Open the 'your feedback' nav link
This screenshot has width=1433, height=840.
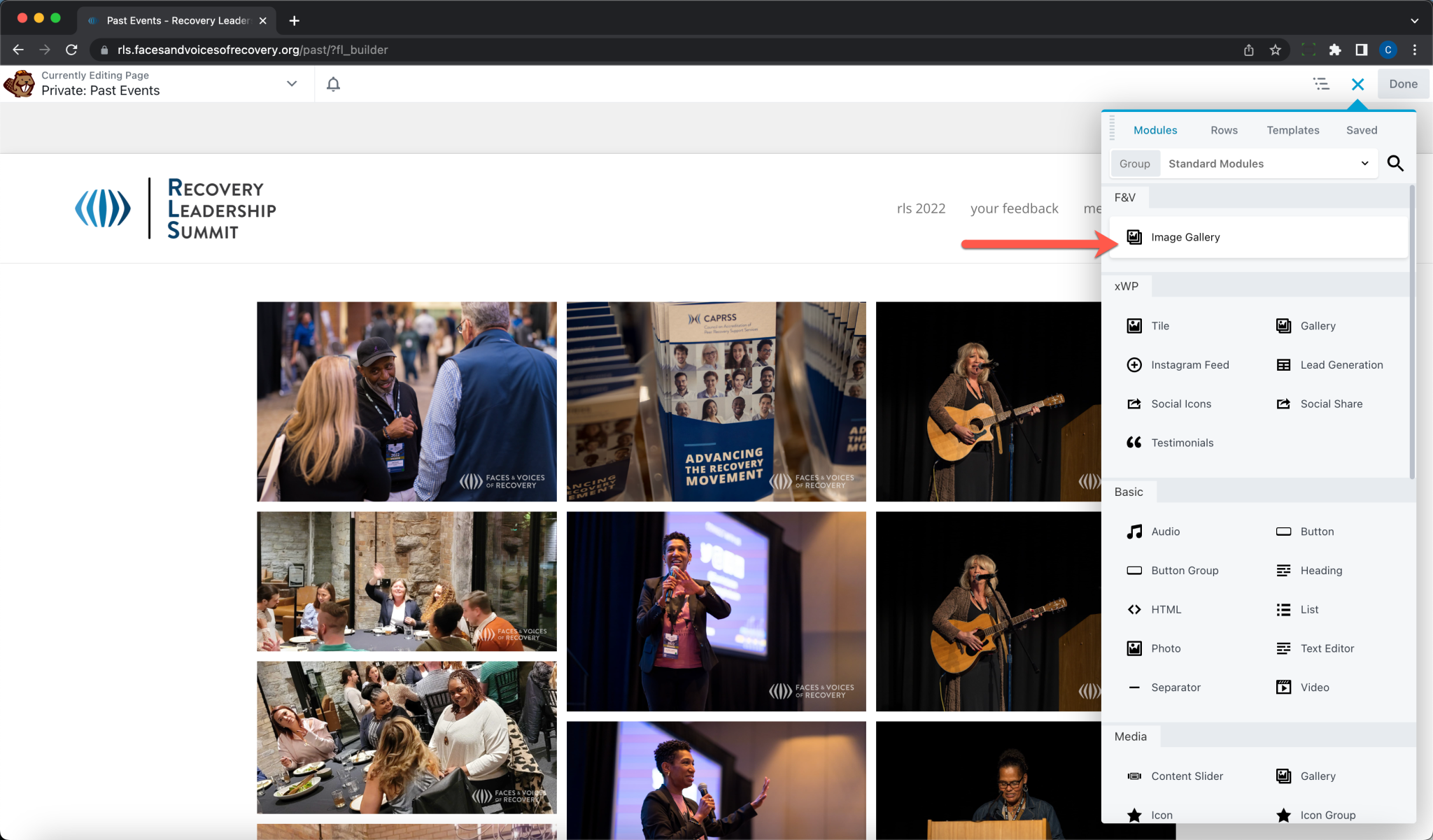pyautogui.click(x=1014, y=208)
